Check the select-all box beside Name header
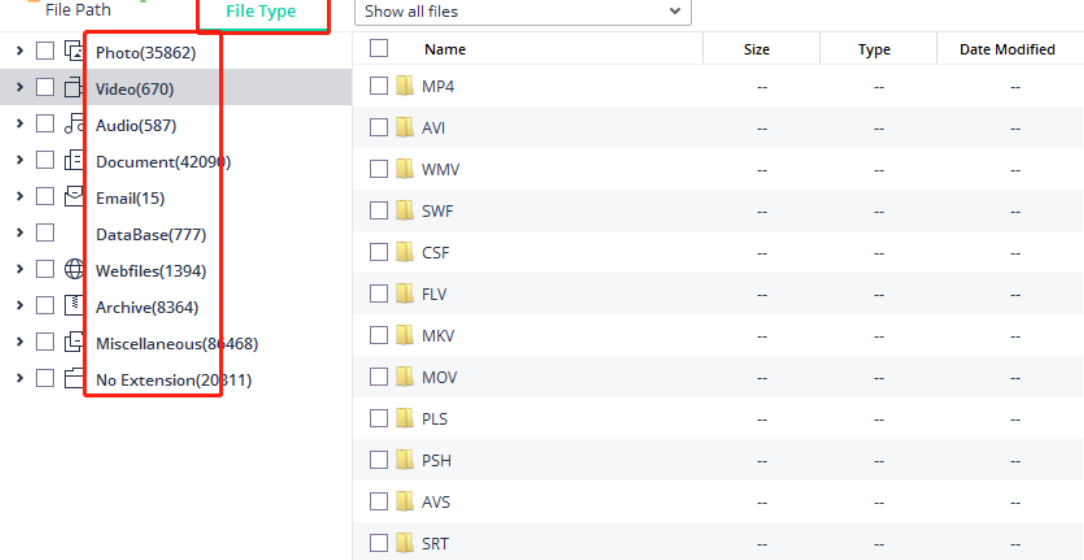Image resolution: width=1084 pixels, height=560 pixels. click(379, 48)
